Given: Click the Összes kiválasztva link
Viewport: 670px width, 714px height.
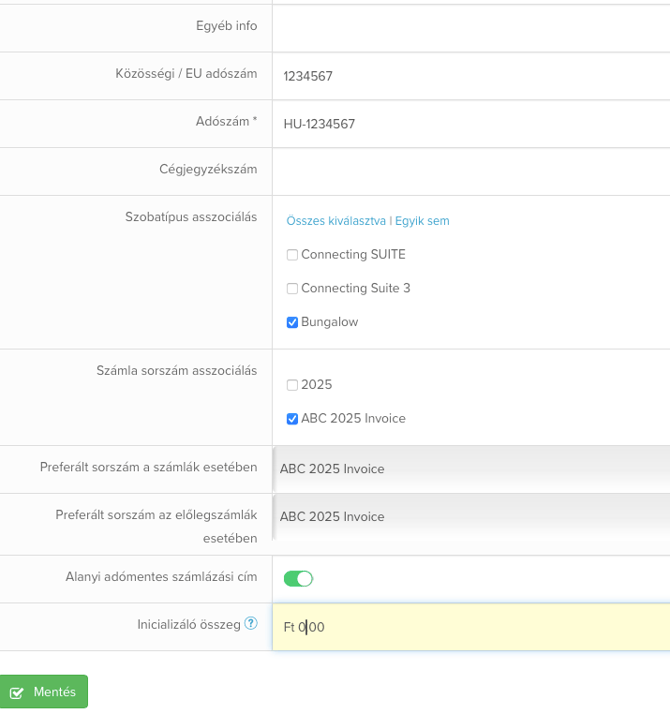Looking at the screenshot, I should (x=336, y=221).
